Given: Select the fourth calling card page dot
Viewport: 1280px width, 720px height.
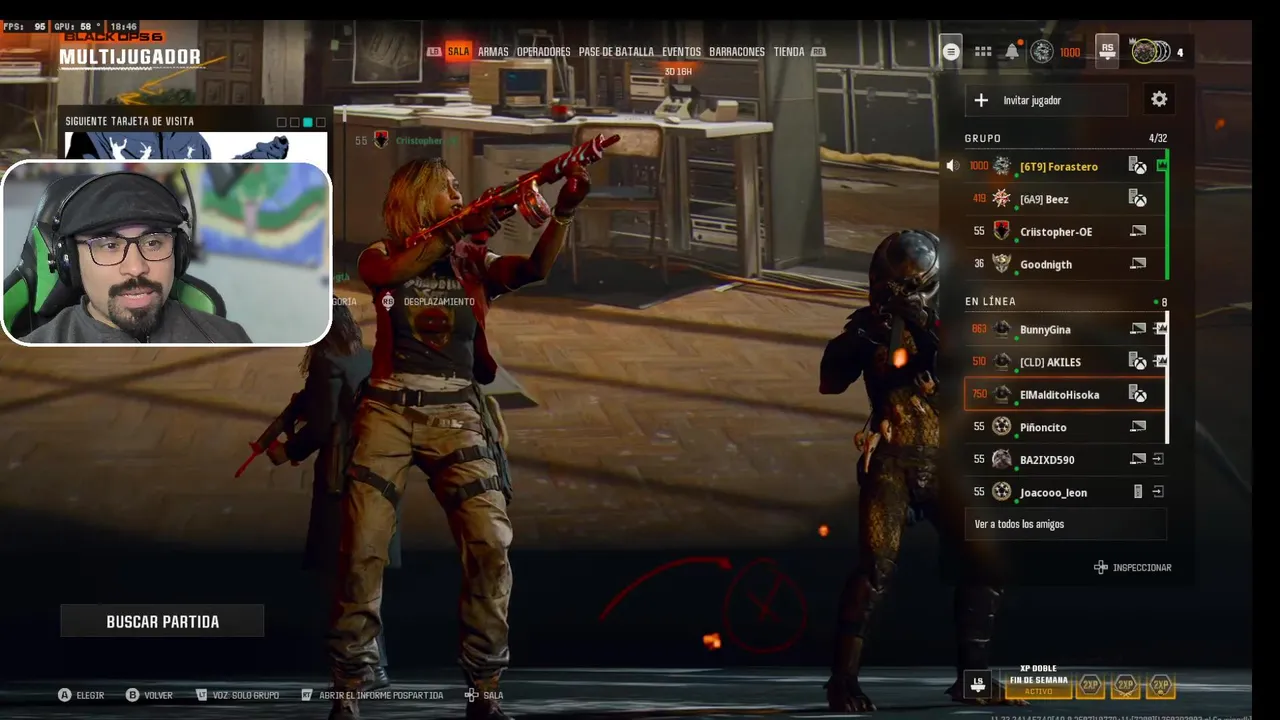Looking at the screenshot, I should (321, 122).
